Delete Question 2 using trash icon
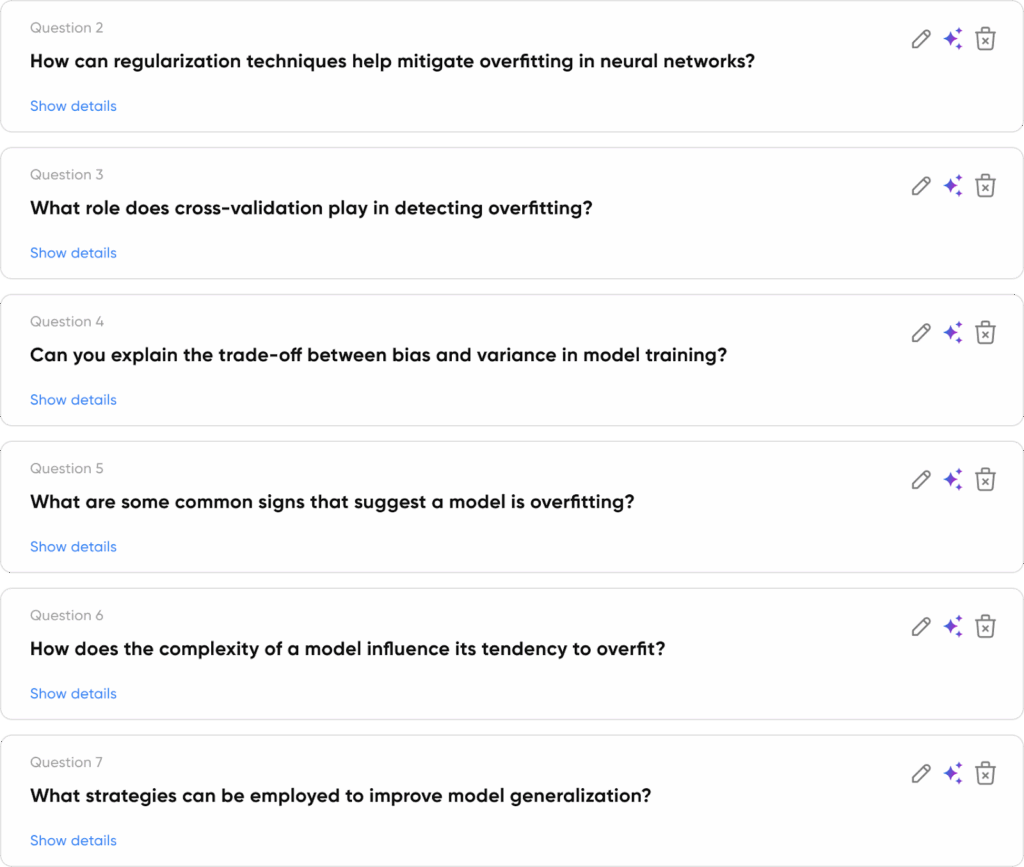This screenshot has height=867, width=1024. point(985,40)
